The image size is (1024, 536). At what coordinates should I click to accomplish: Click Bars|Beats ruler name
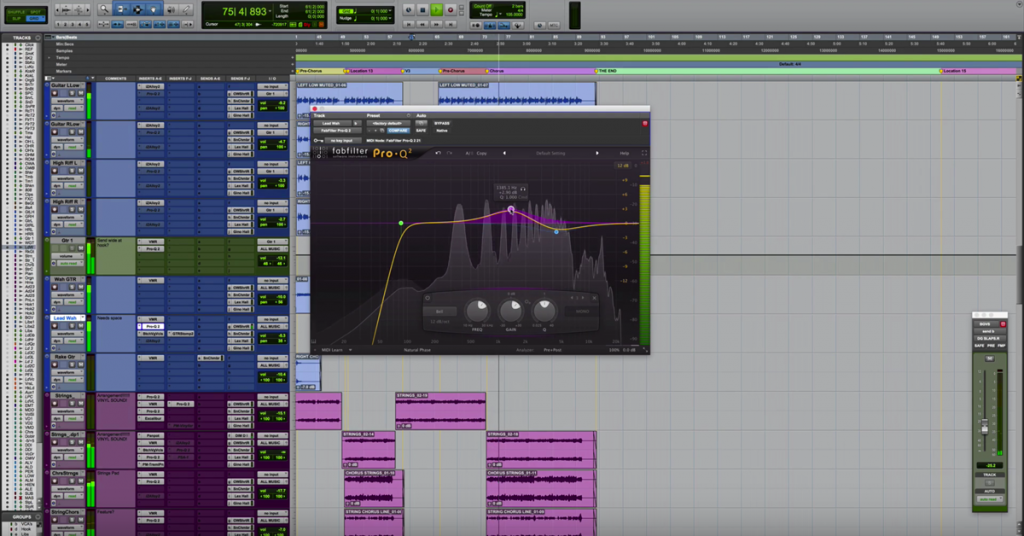pos(66,37)
